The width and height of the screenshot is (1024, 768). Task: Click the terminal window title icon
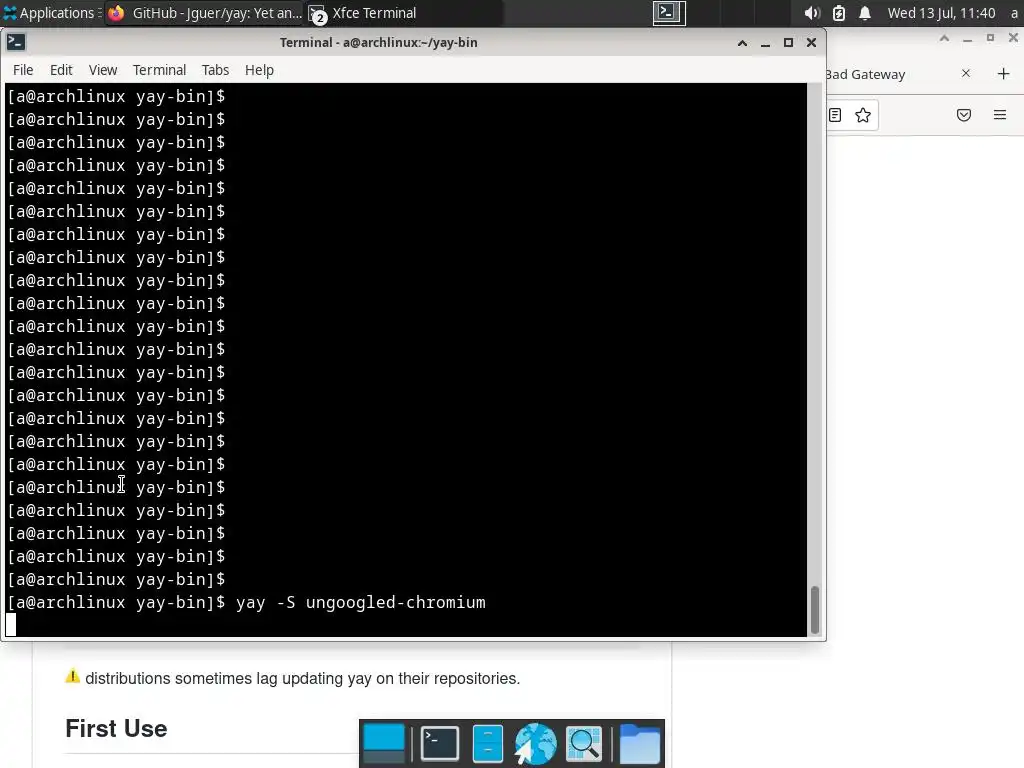coord(16,42)
